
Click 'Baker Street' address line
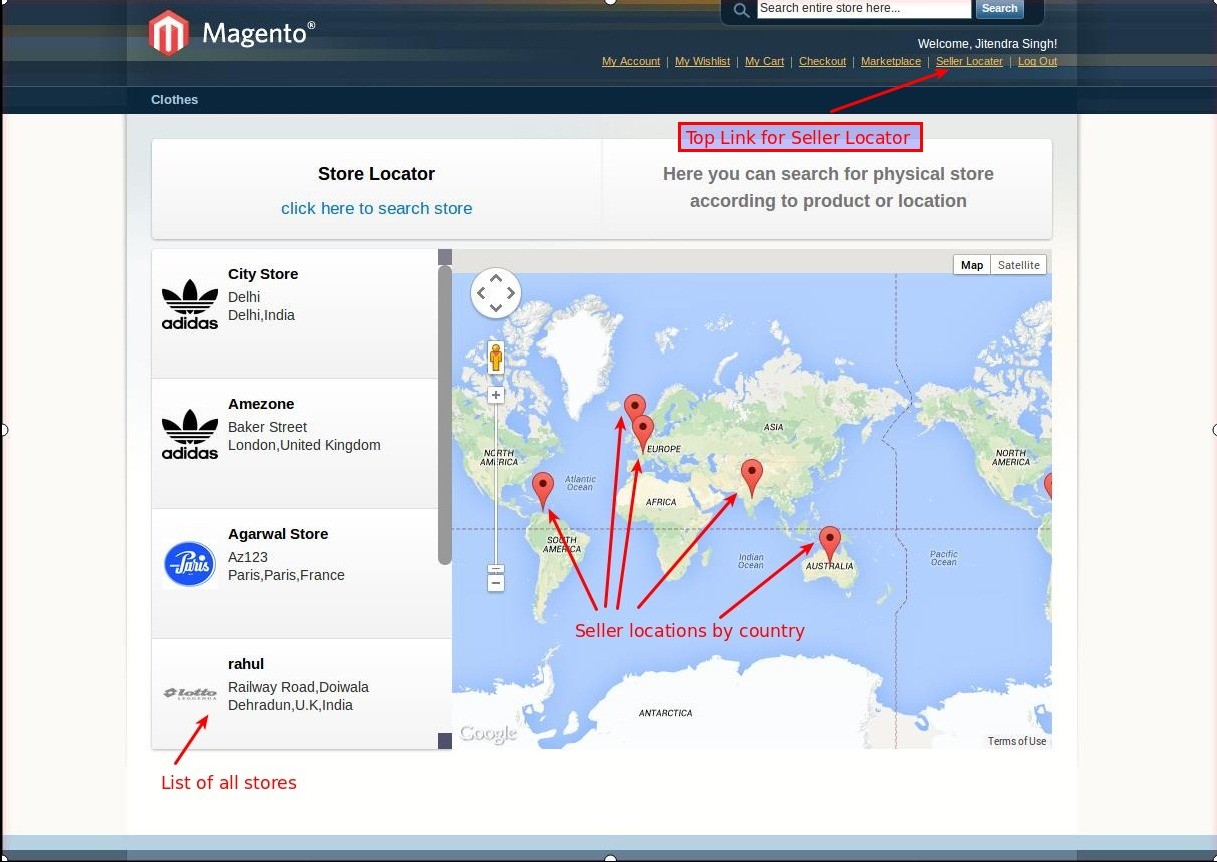(x=267, y=427)
